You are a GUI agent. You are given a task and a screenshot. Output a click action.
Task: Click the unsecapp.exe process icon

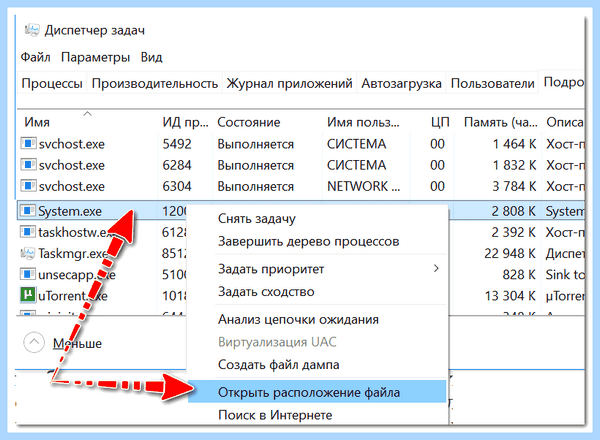click(x=28, y=274)
